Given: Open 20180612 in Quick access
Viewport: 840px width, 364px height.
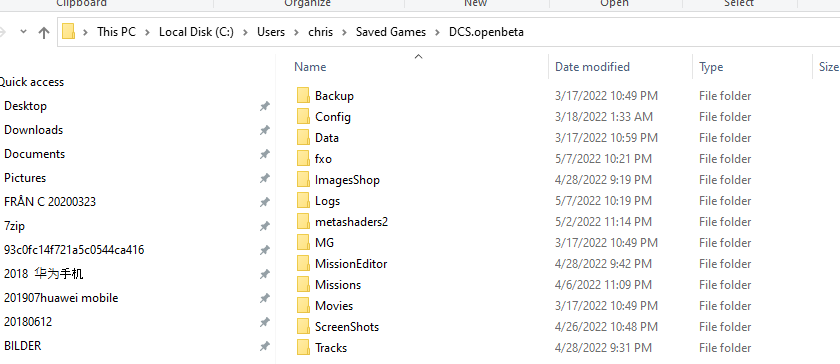Looking at the screenshot, I should pyautogui.click(x=28, y=322).
